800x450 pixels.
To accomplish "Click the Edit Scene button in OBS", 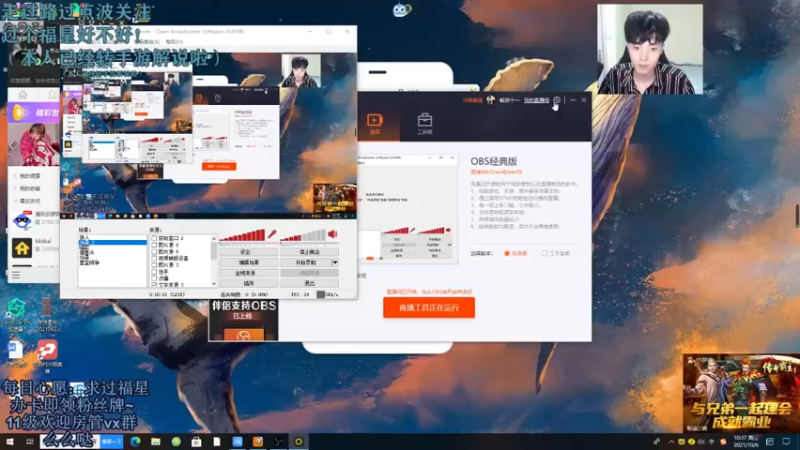I will [249, 262].
